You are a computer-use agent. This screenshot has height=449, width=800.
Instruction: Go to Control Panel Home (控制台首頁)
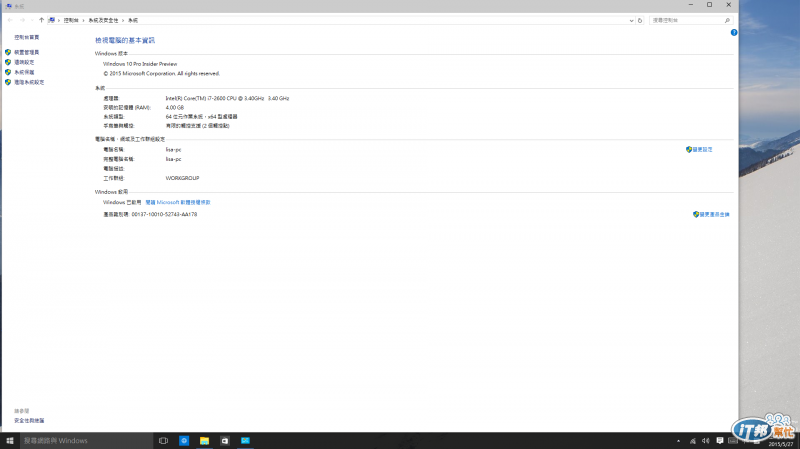(27, 37)
